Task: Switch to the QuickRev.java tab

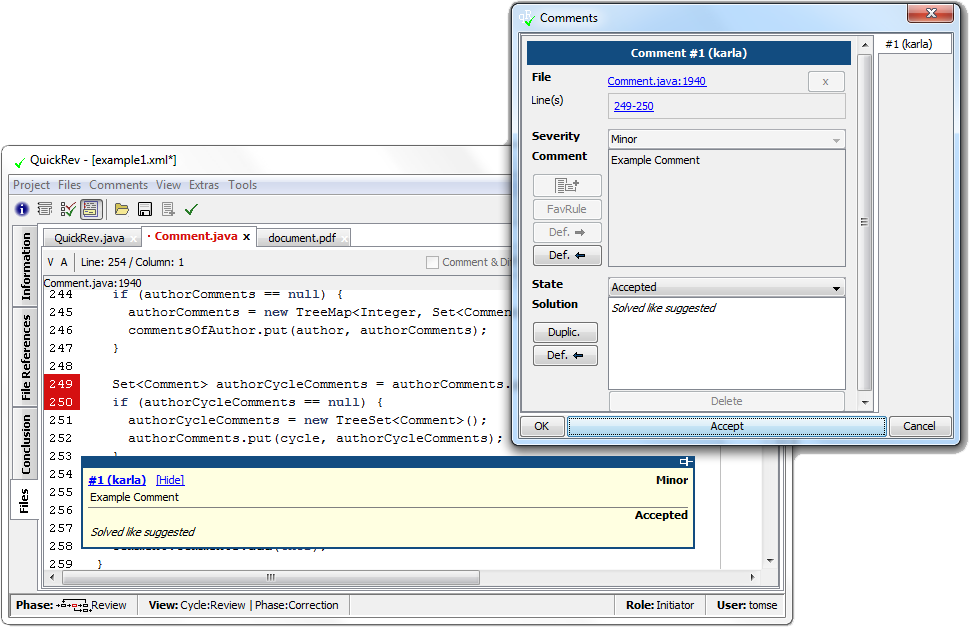Action: pos(89,238)
